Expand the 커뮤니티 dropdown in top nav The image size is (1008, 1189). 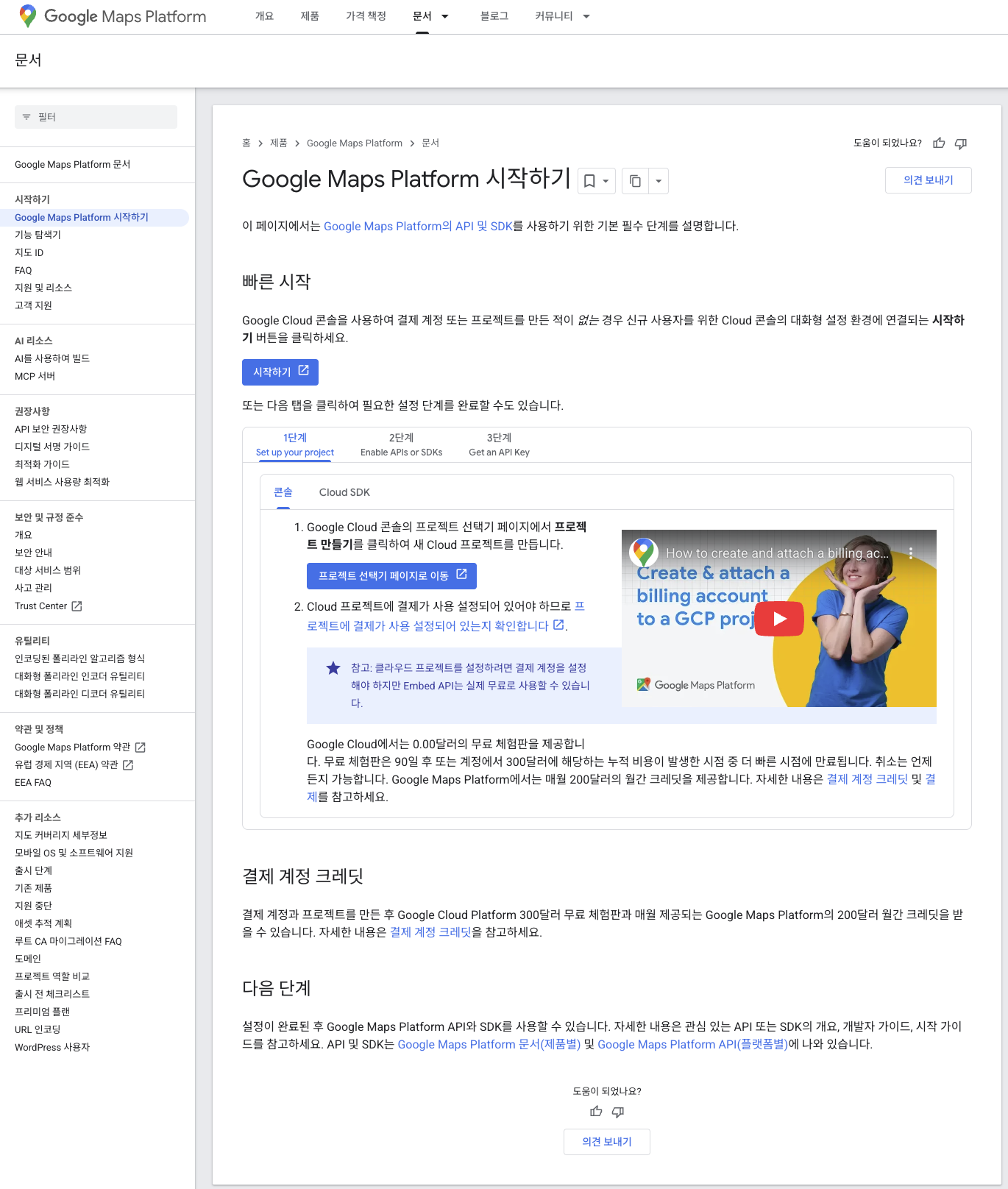point(586,16)
